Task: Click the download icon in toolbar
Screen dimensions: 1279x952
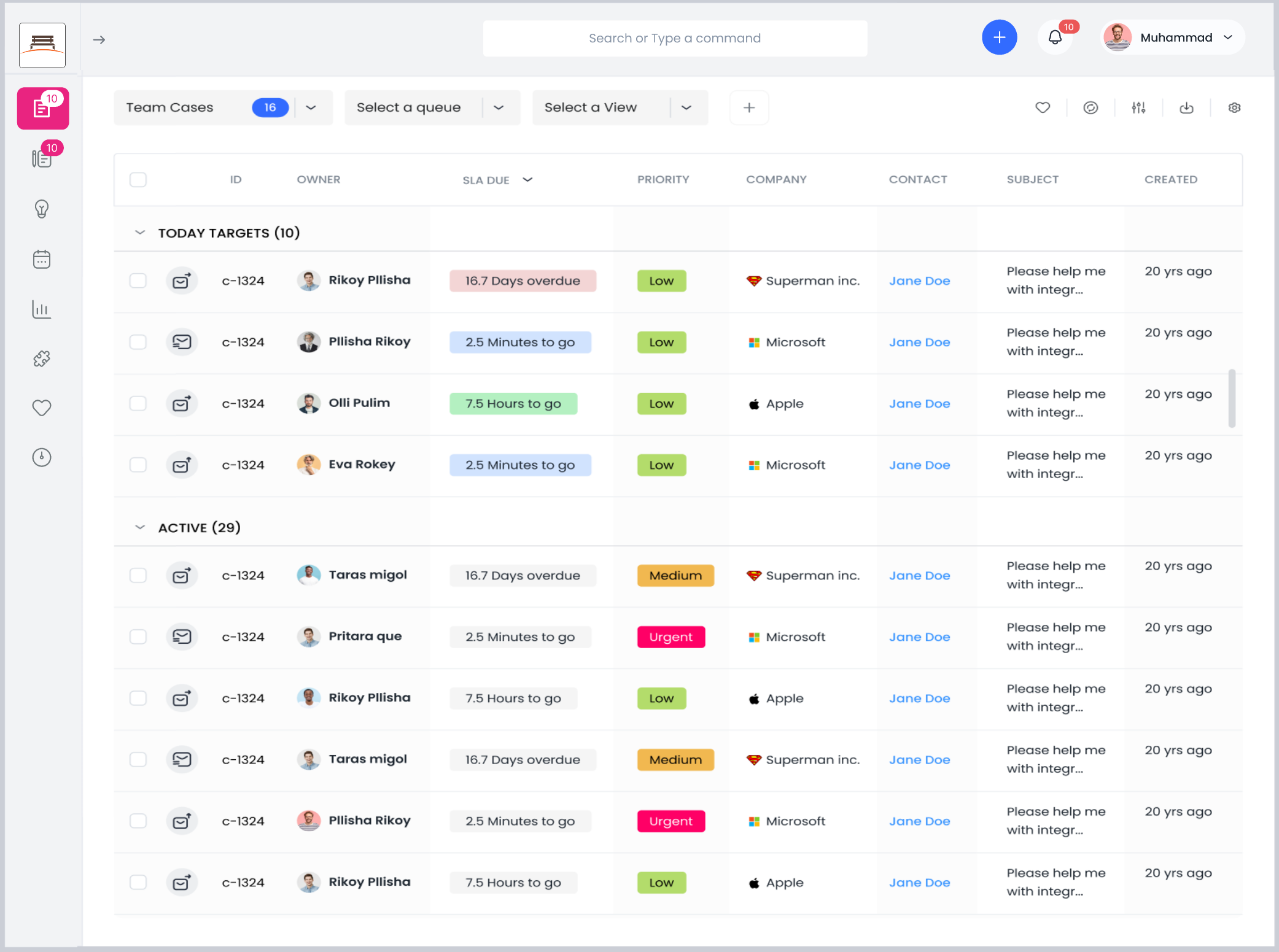Action: click(x=1186, y=108)
